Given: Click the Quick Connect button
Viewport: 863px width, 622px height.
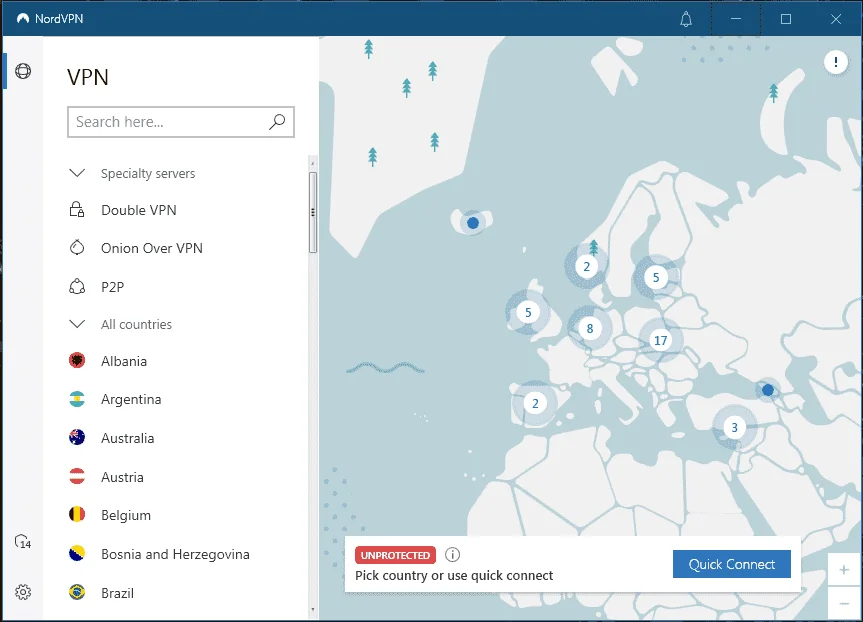Looking at the screenshot, I should (731, 564).
